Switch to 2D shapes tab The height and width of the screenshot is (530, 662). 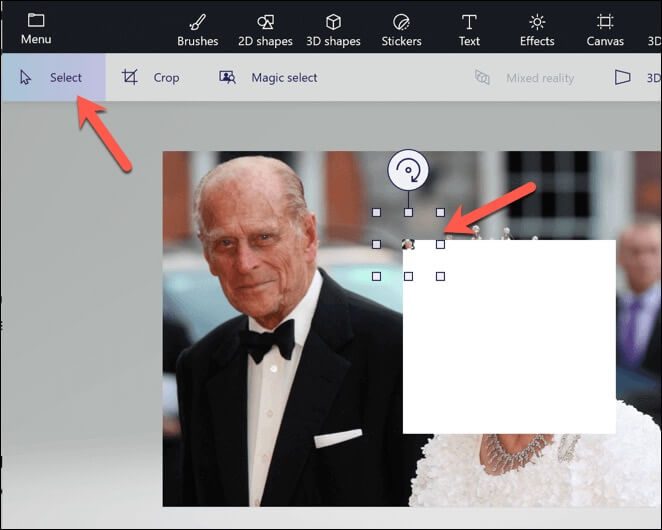(265, 30)
